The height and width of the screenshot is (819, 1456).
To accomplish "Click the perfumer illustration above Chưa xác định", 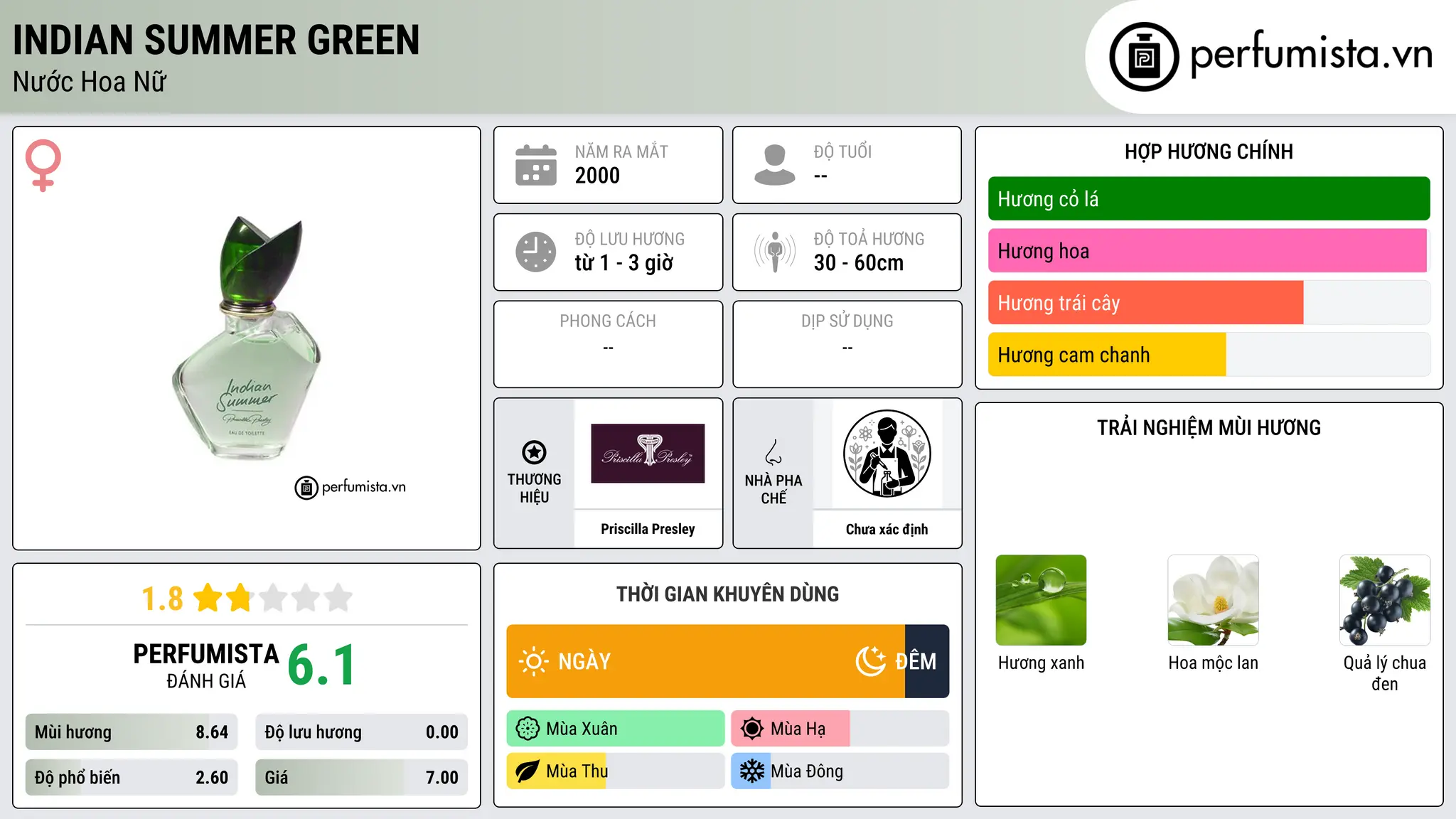I will point(887,454).
